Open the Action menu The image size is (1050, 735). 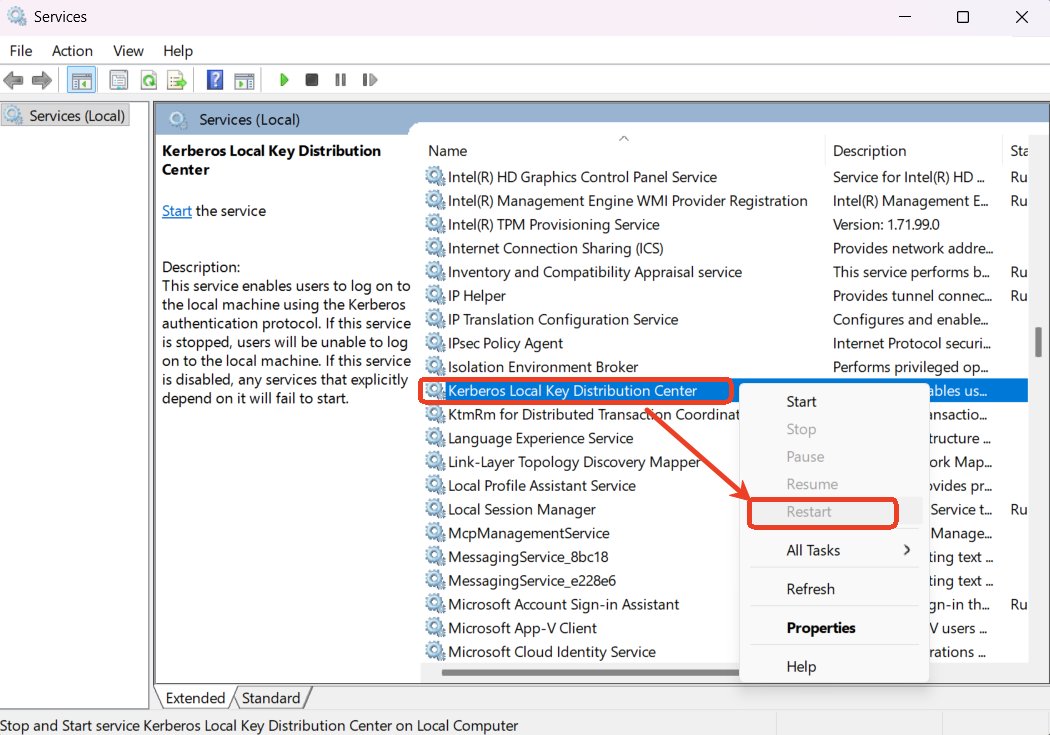coord(72,51)
